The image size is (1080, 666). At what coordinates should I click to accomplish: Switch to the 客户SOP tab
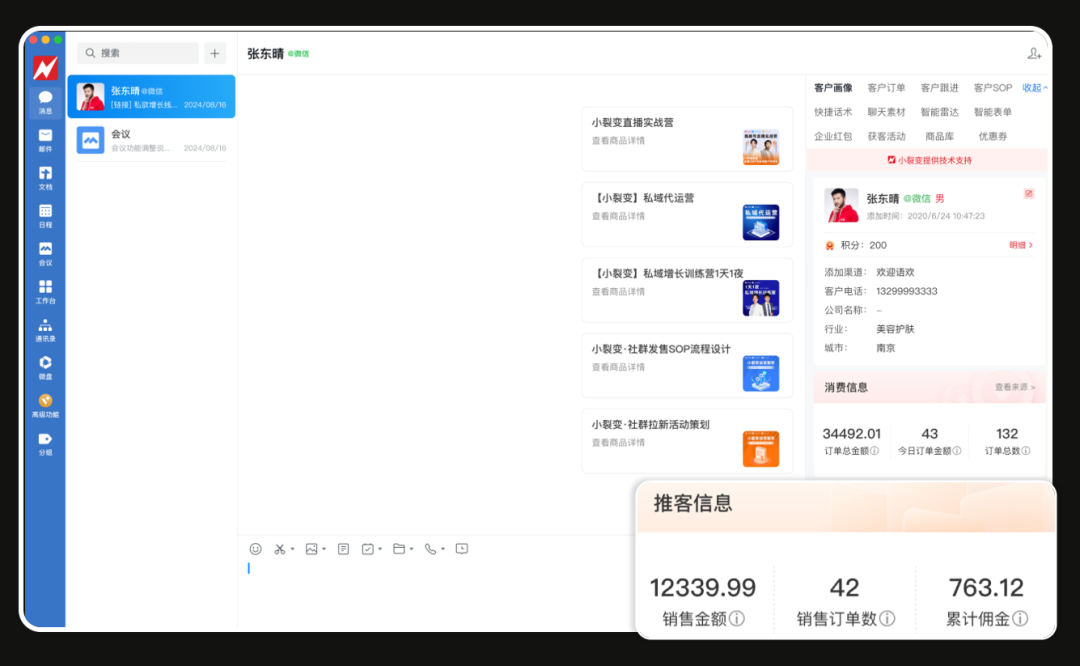click(x=992, y=88)
